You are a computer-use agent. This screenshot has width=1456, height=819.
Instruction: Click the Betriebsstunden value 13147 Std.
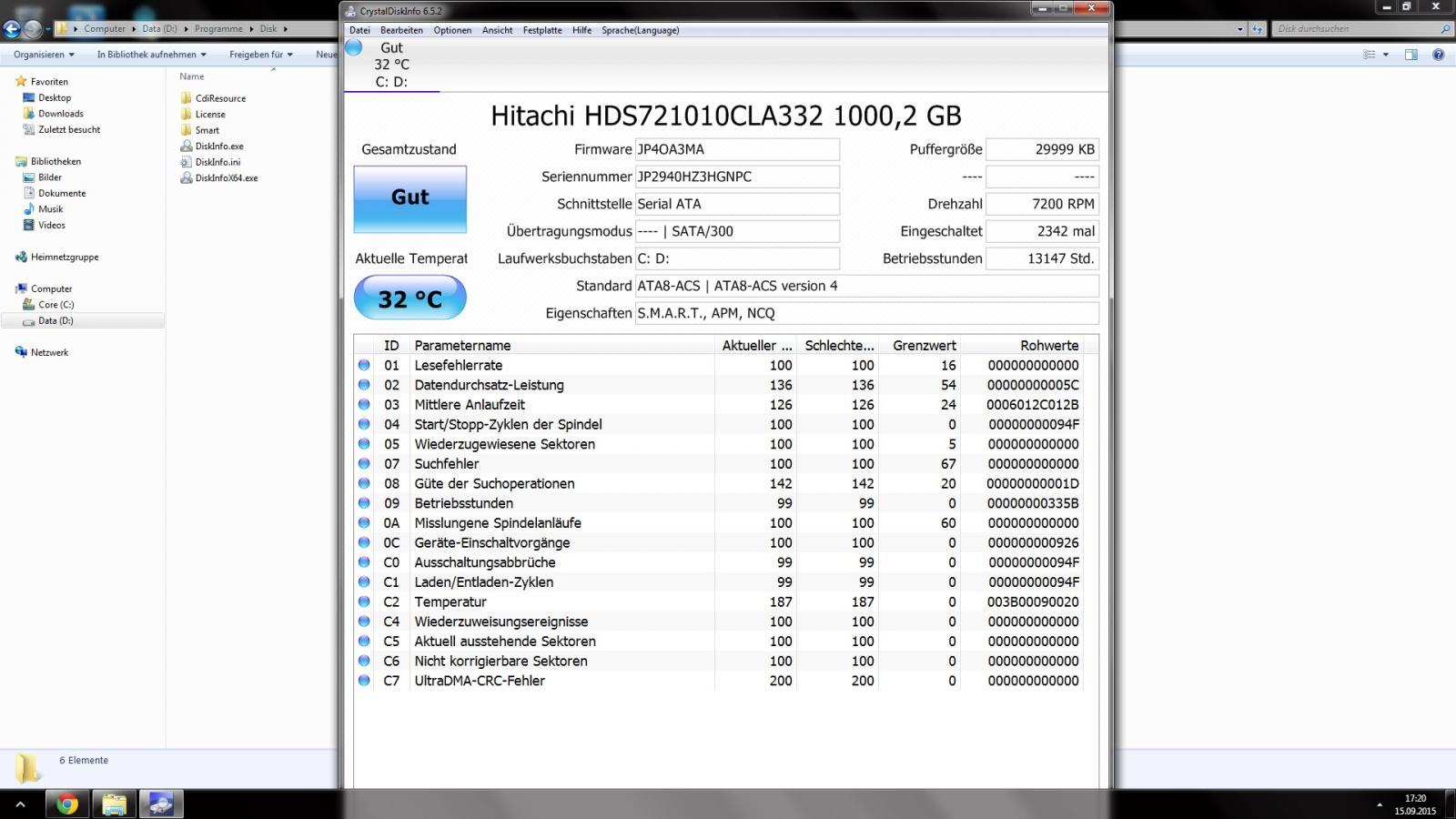point(1042,258)
